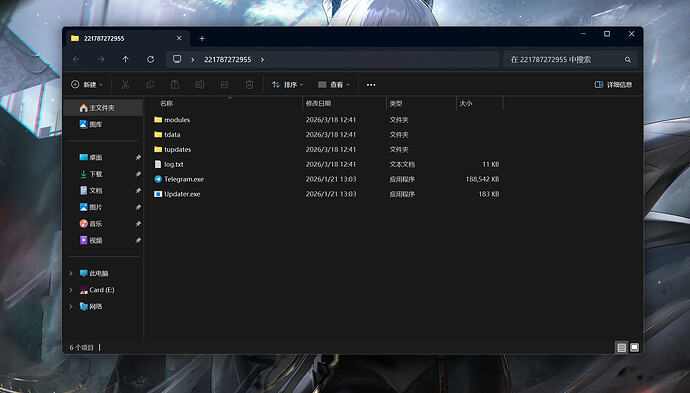Click the Share toolbar icon
The width and height of the screenshot is (690, 393).
(225, 84)
